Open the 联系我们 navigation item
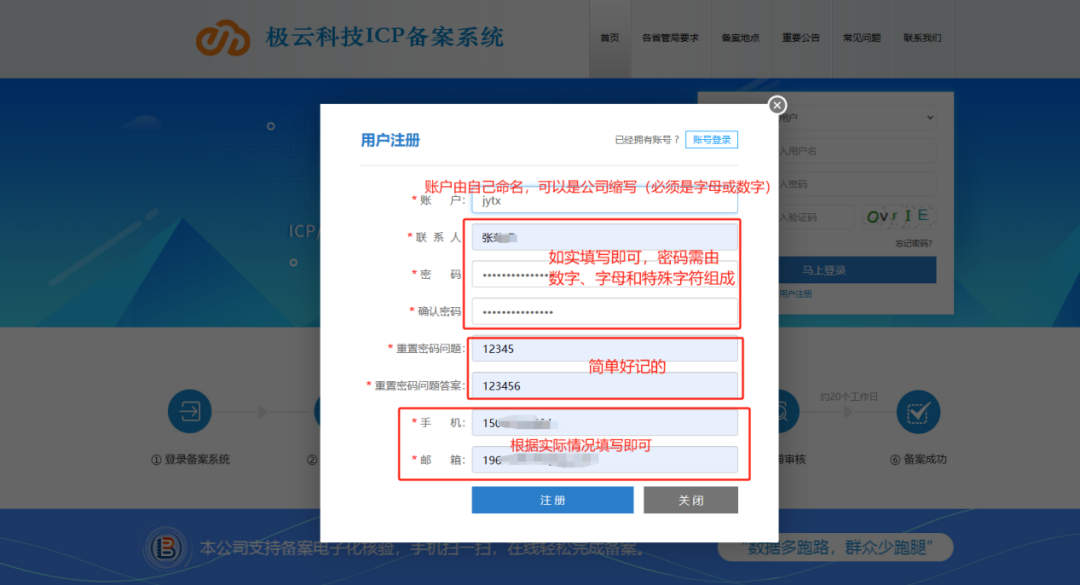 tap(922, 38)
